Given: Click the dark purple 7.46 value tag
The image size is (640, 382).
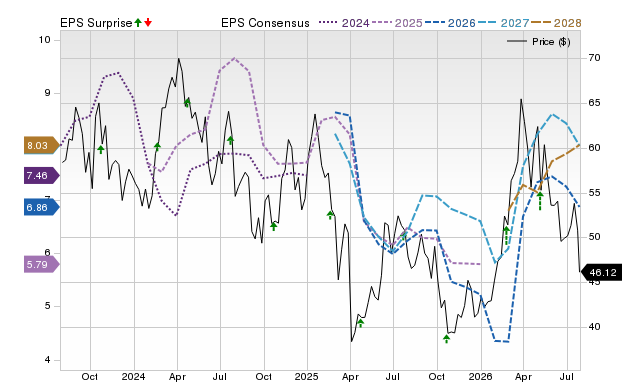Looking at the screenshot, I should point(41,175).
